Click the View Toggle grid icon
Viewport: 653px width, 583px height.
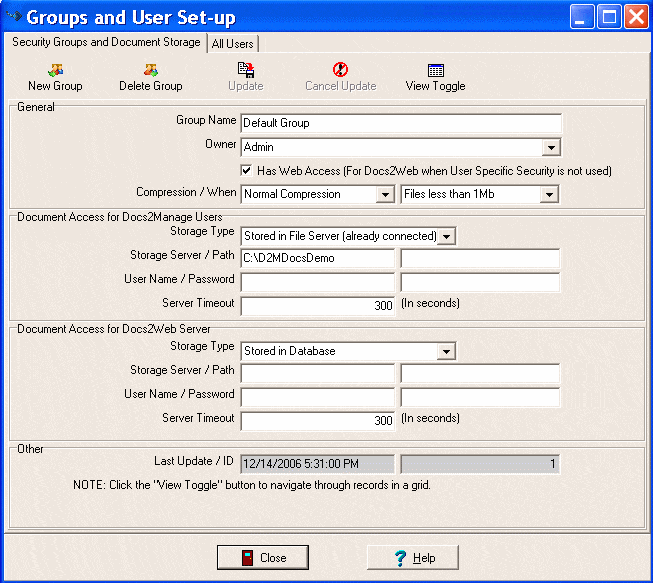(435, 70)
